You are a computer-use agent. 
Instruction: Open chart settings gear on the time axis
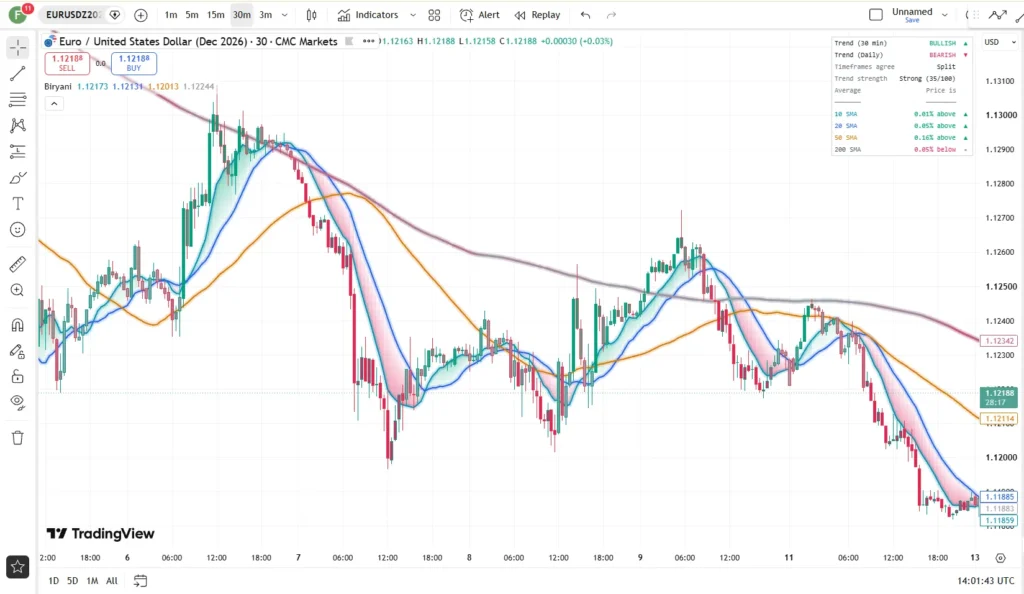(x=1000, y=557)
